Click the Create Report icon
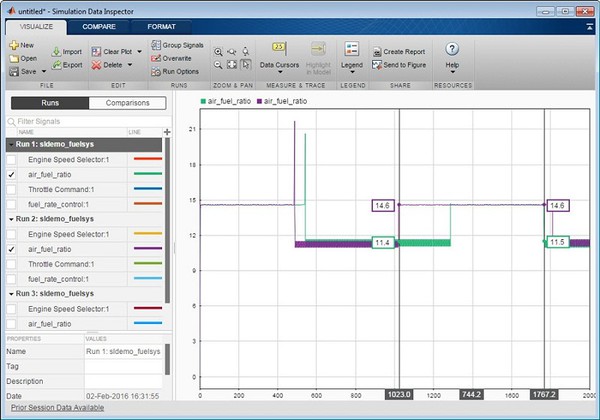Screen dimensions: 600x420 [x=377, y=51]
